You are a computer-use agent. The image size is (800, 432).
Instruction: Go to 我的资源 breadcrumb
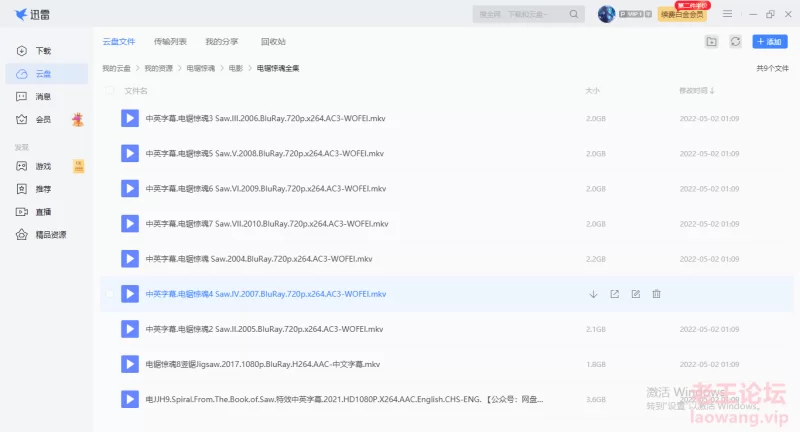[x=159, y=68]
